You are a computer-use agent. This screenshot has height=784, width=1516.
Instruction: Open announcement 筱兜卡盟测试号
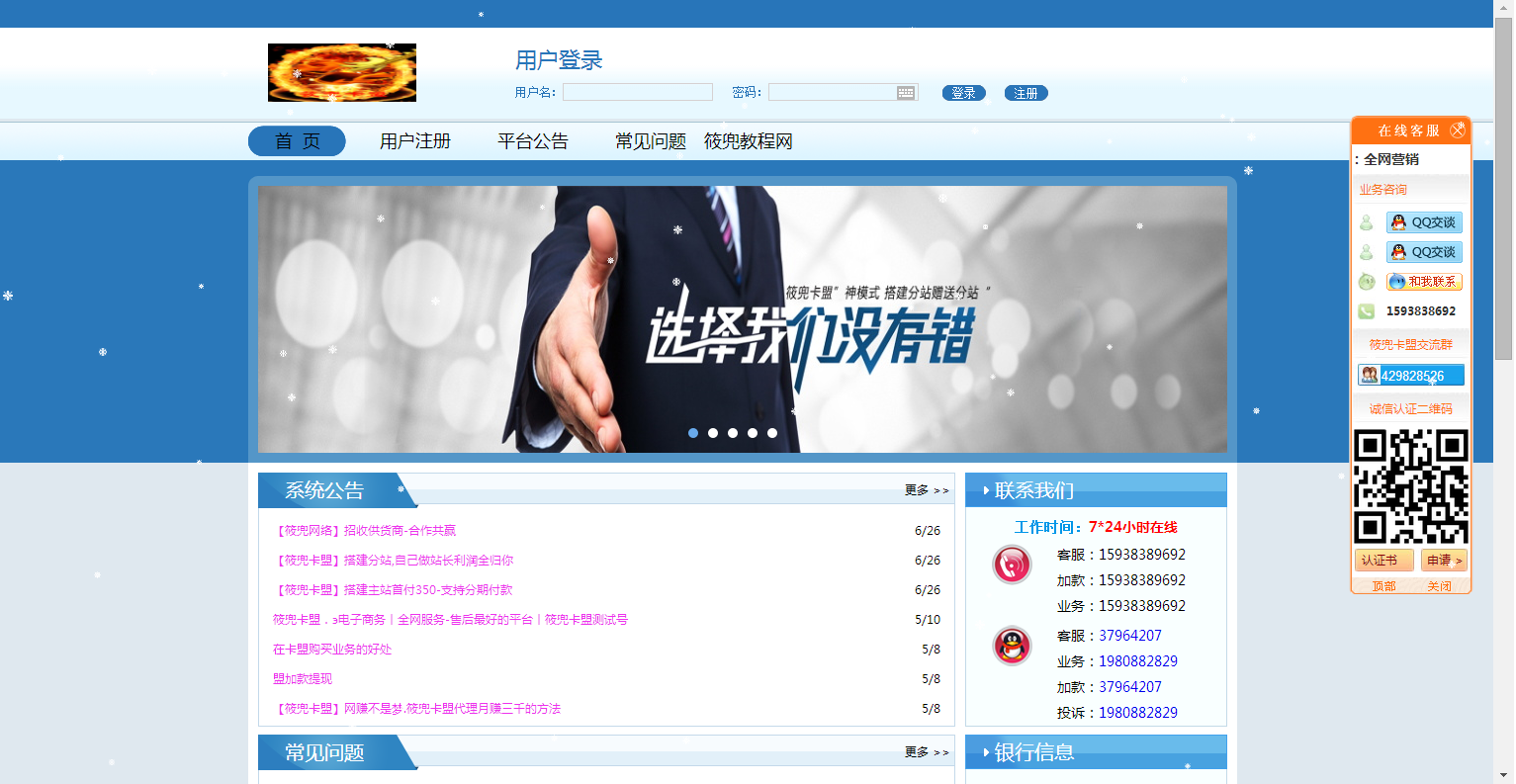451,620
